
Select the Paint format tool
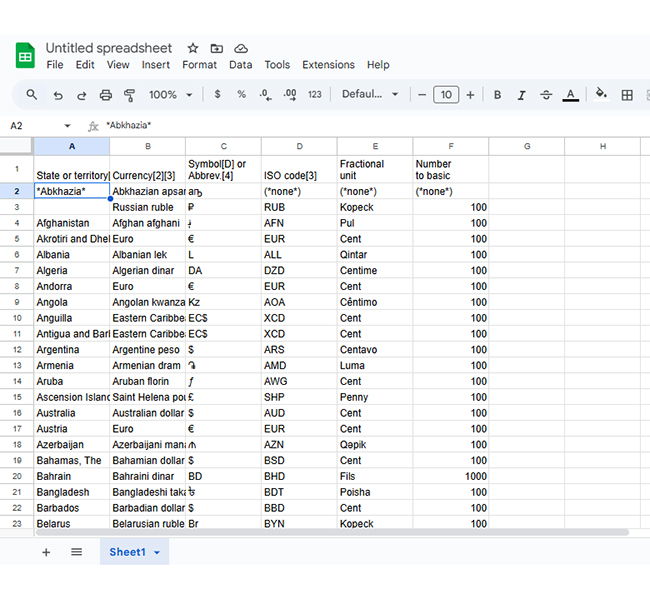129,95
